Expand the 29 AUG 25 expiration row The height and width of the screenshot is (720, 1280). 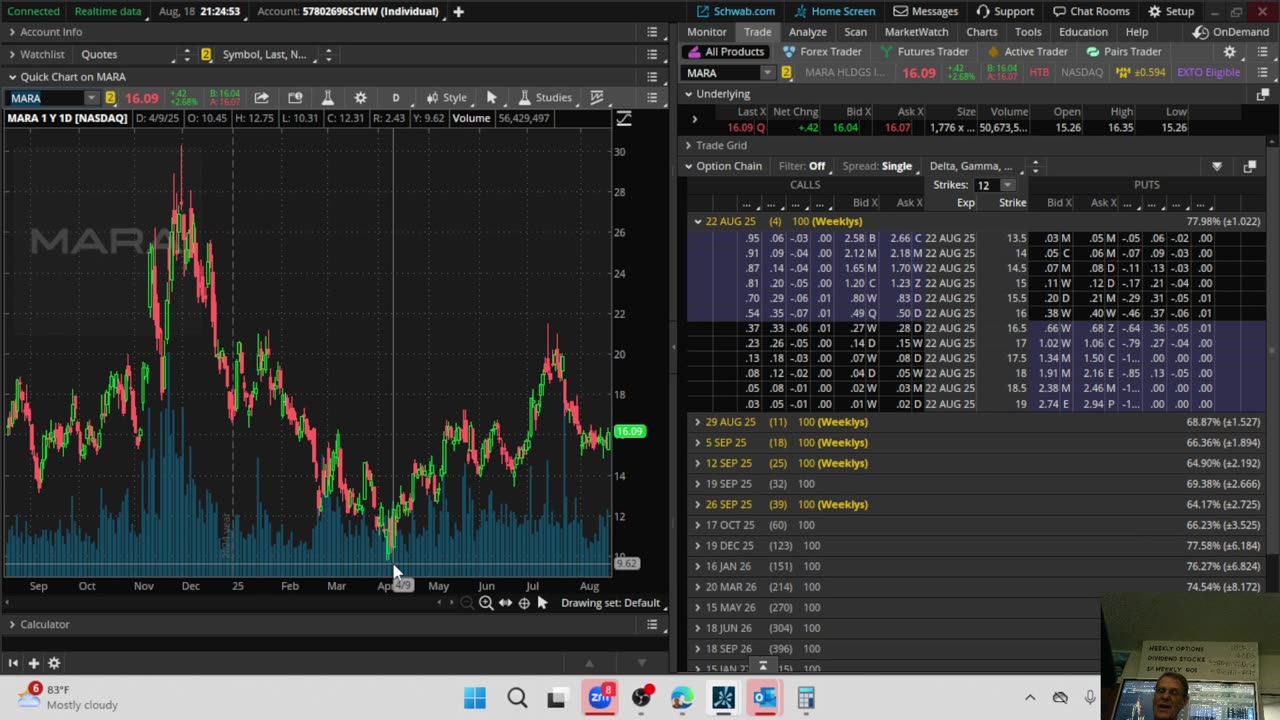pyautogui.click(x=697, y=422)
